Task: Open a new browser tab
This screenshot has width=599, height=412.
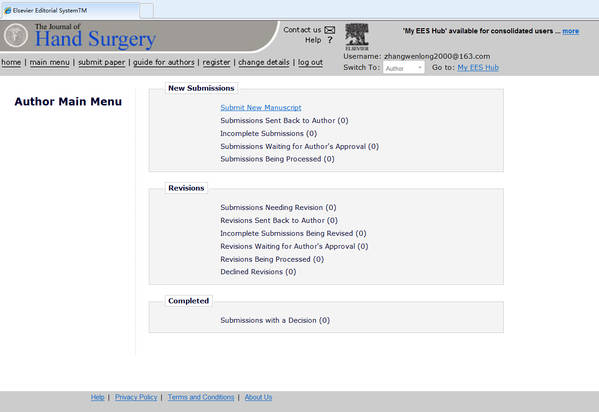Action: click(147, 11)
